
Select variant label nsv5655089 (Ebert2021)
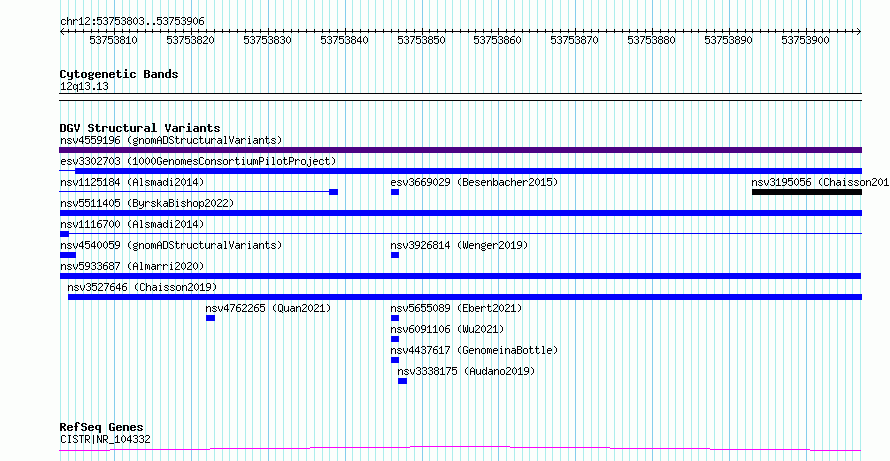456,308
